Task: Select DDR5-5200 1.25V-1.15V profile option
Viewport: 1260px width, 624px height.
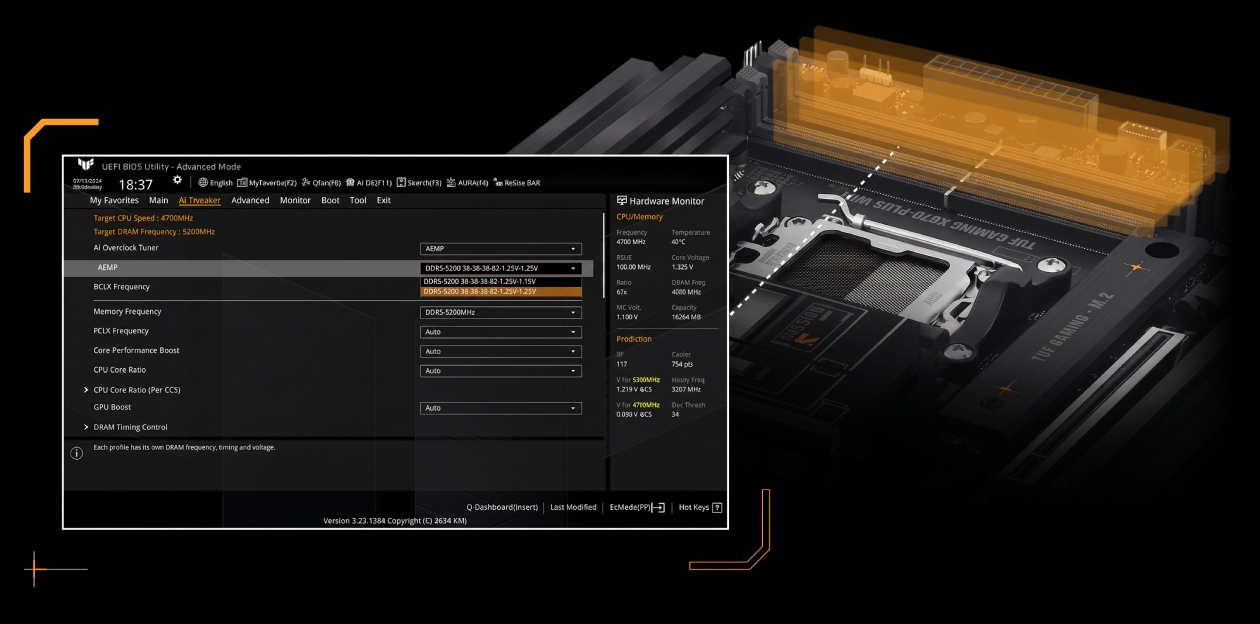Action: [x=501, y=281]
